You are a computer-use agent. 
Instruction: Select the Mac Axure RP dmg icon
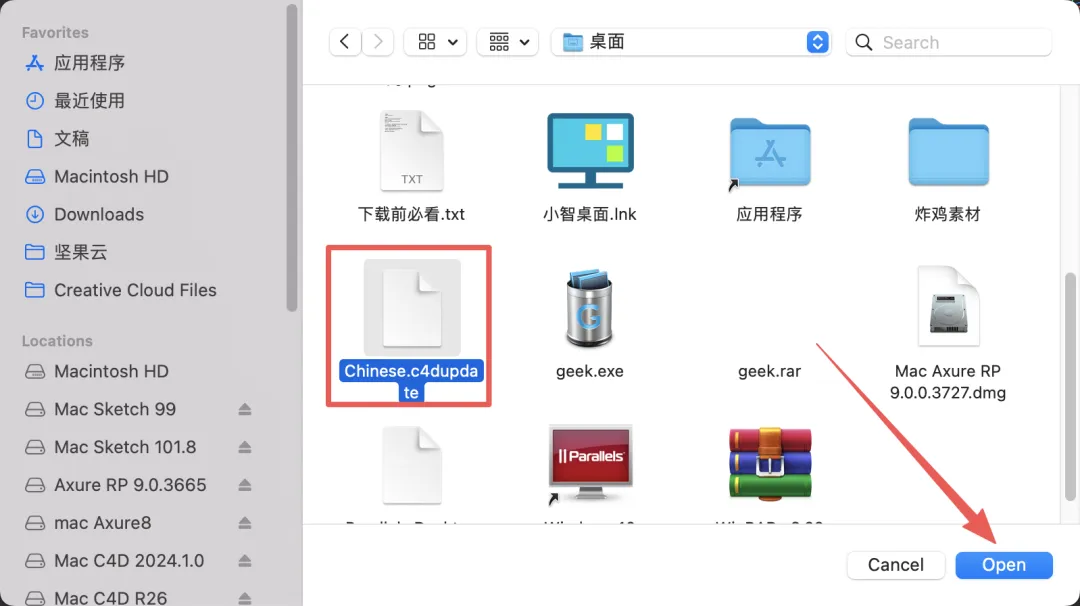coord(948,306)
